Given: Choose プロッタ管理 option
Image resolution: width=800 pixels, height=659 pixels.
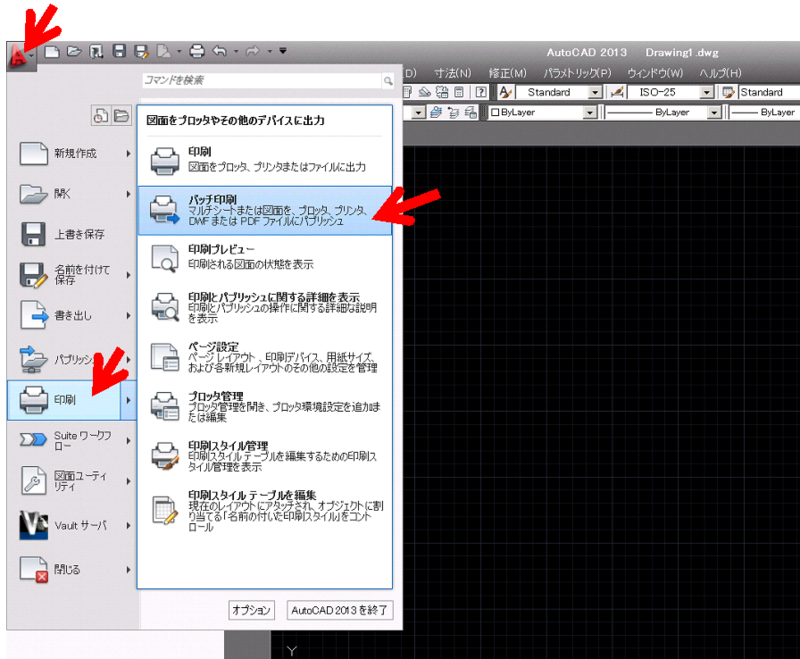Looking at the screenshot, I should pos(264,407).
